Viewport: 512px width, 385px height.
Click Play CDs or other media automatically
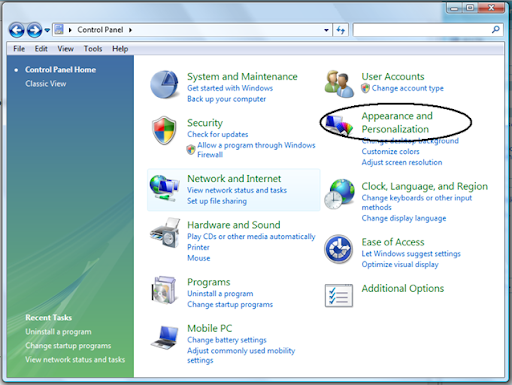tap(251, 237)
